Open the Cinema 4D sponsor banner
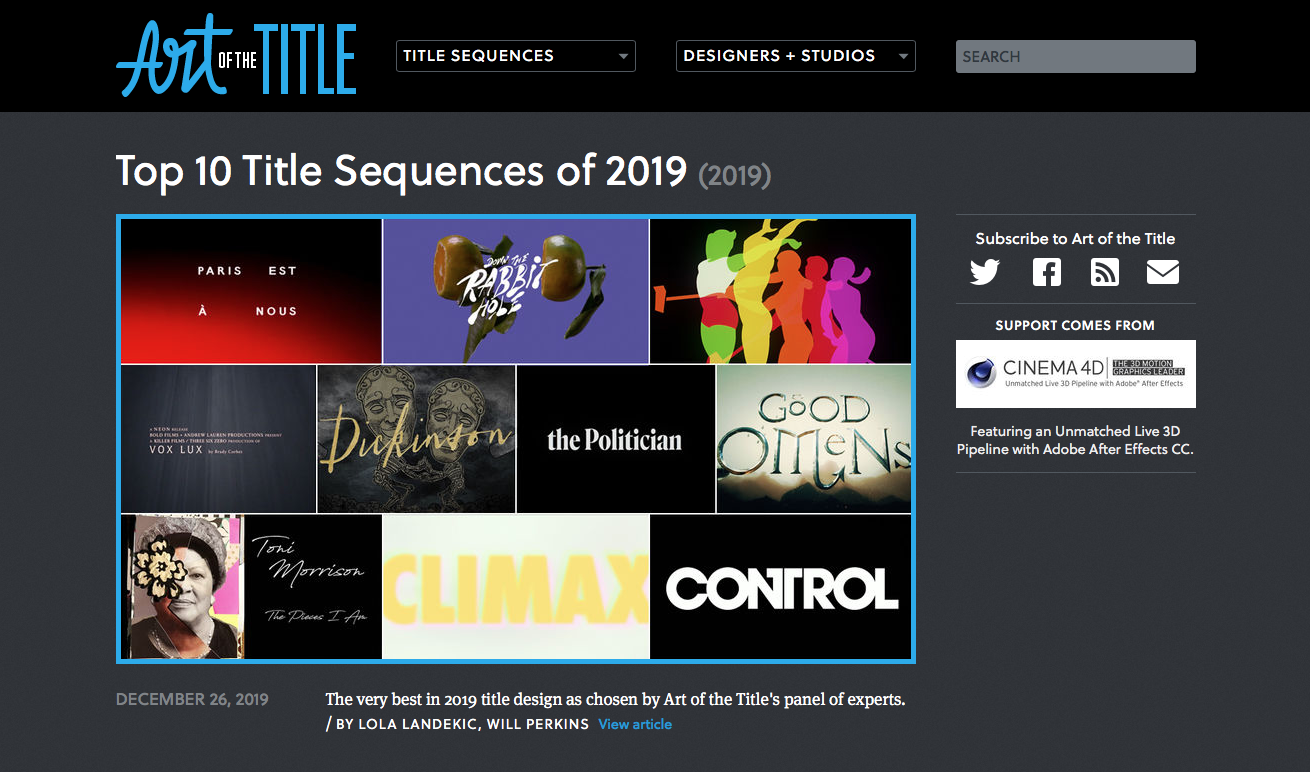Screen dimensions: 1310x775 tap(1076, 374)
